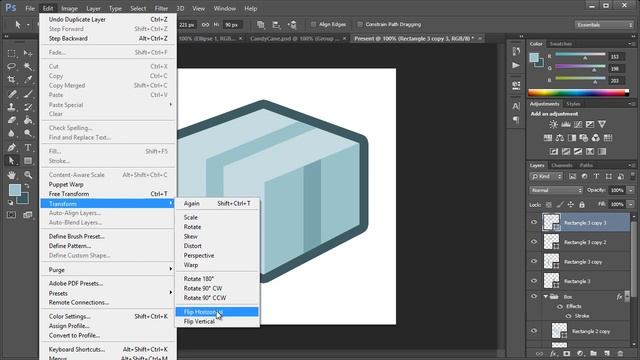The image size is (640, 360).
Task: Hide the Rectangle 3 copy 3 layer
Action: (x=534, y=222)
